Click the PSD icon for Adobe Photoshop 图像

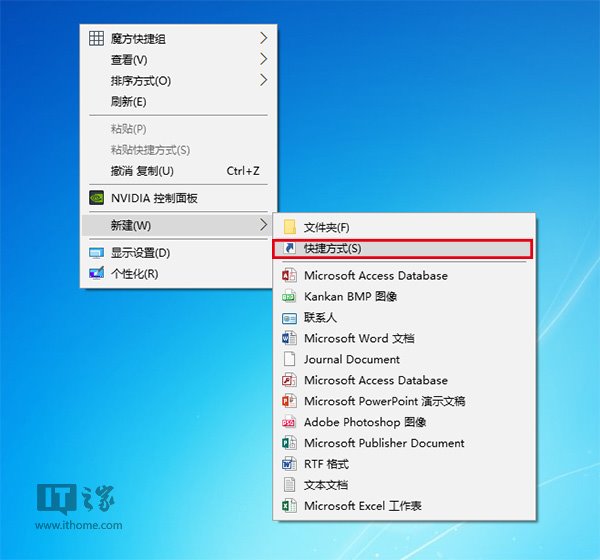[x=289, y=422]
